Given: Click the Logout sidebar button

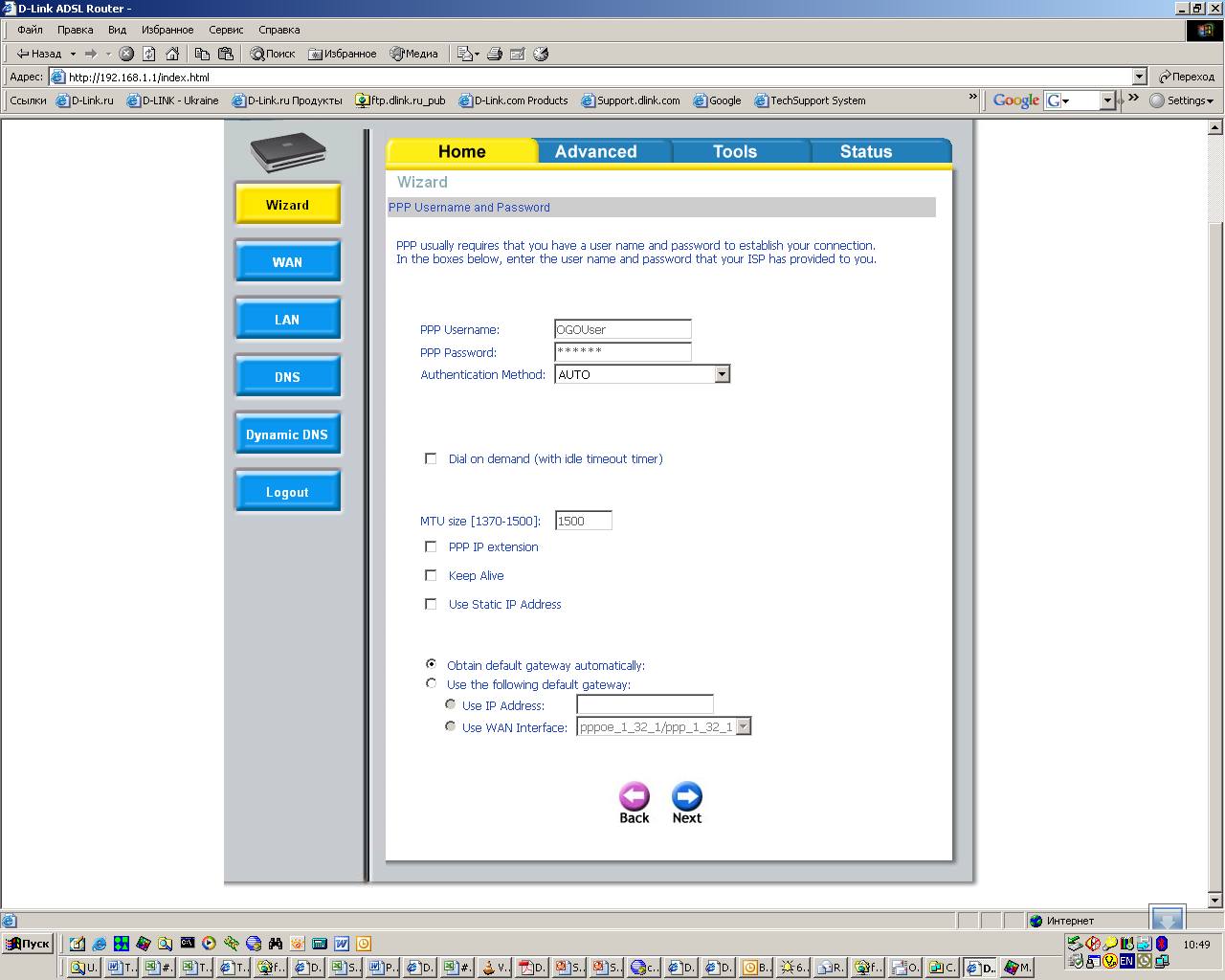Looking at the screenshot, I should tap(287, 492).
